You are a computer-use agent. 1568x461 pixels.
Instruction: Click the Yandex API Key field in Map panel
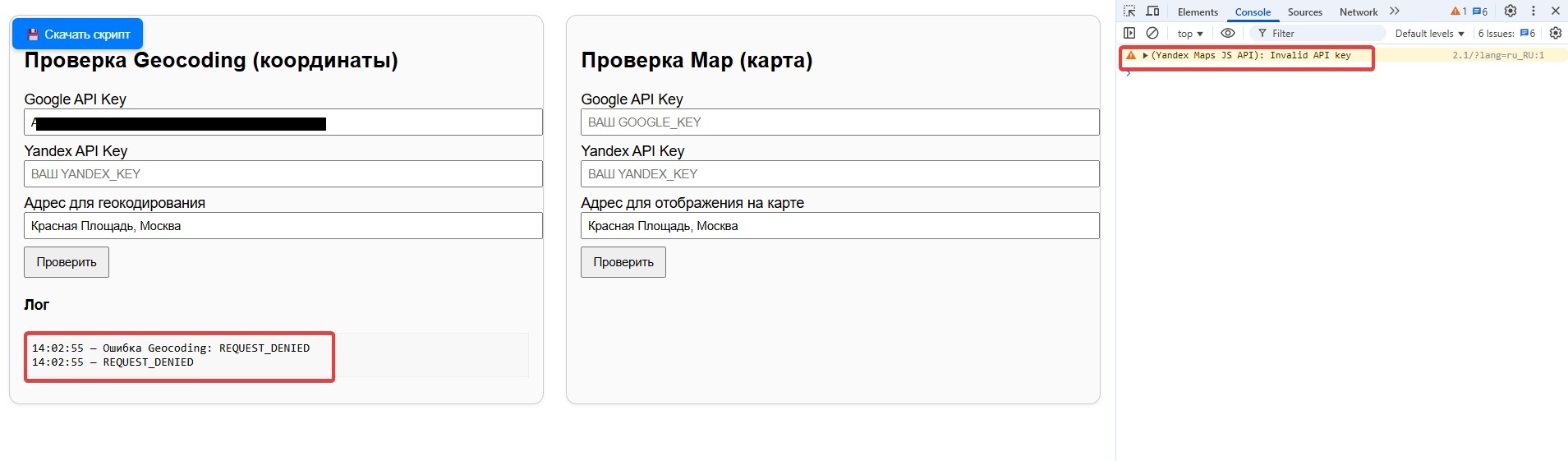pos(839,174)
